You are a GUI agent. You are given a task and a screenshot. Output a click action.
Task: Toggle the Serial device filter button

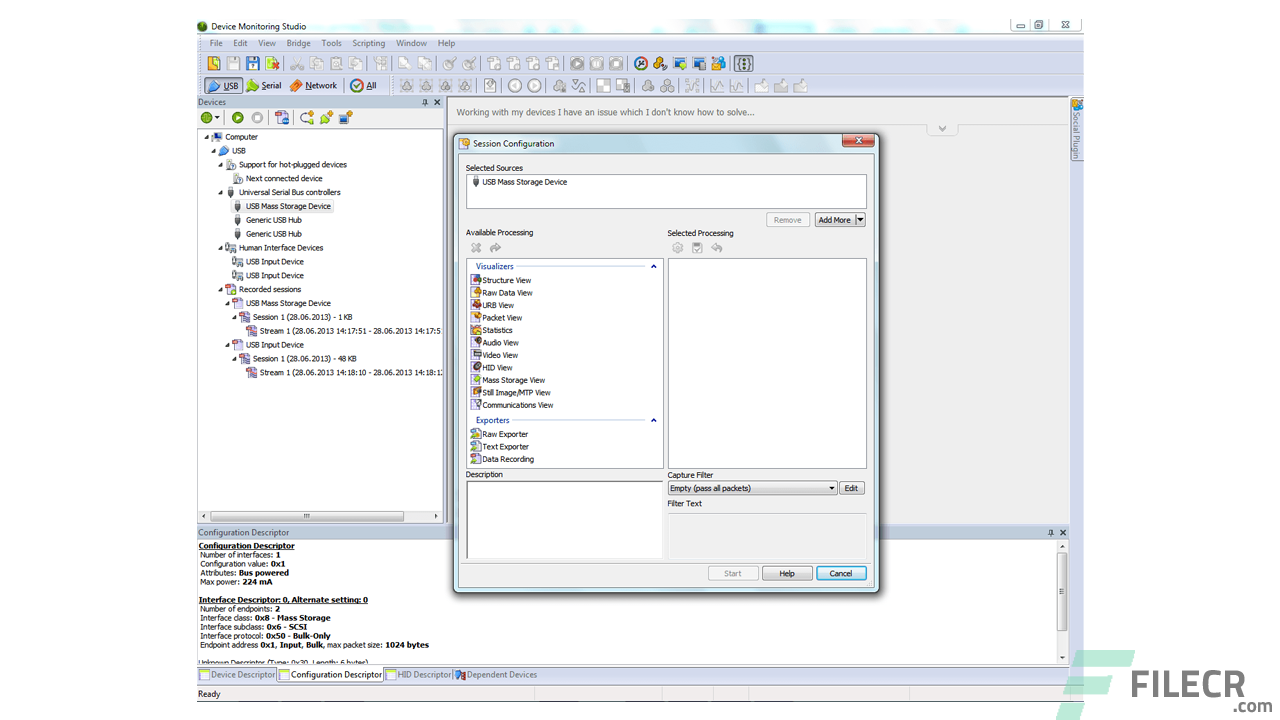(264, 86)
